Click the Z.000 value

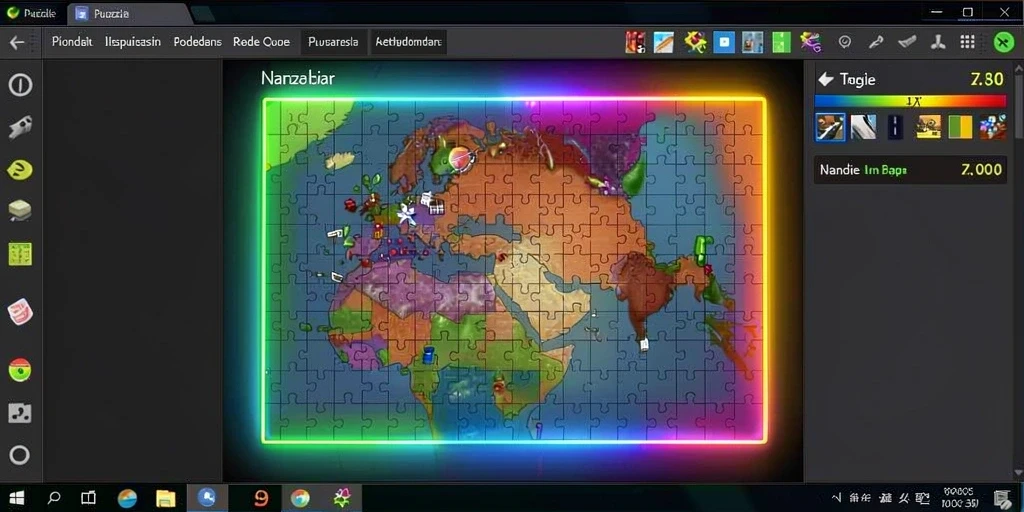(x=981, y=170)
